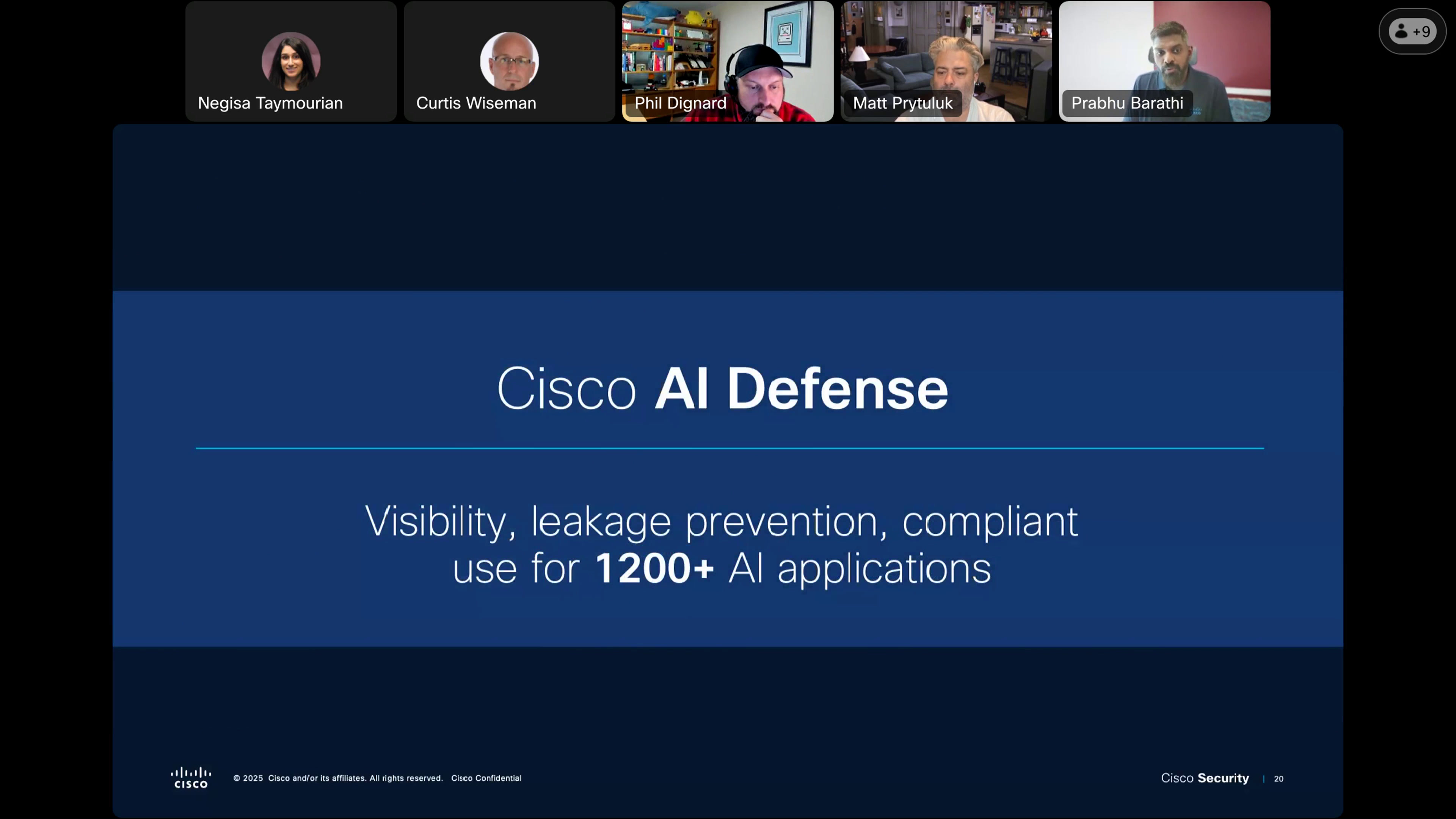Click the bold 1200+ figure
Image resolution: width=1456 pixels, height=819 pixels.
tap(654, 569)
